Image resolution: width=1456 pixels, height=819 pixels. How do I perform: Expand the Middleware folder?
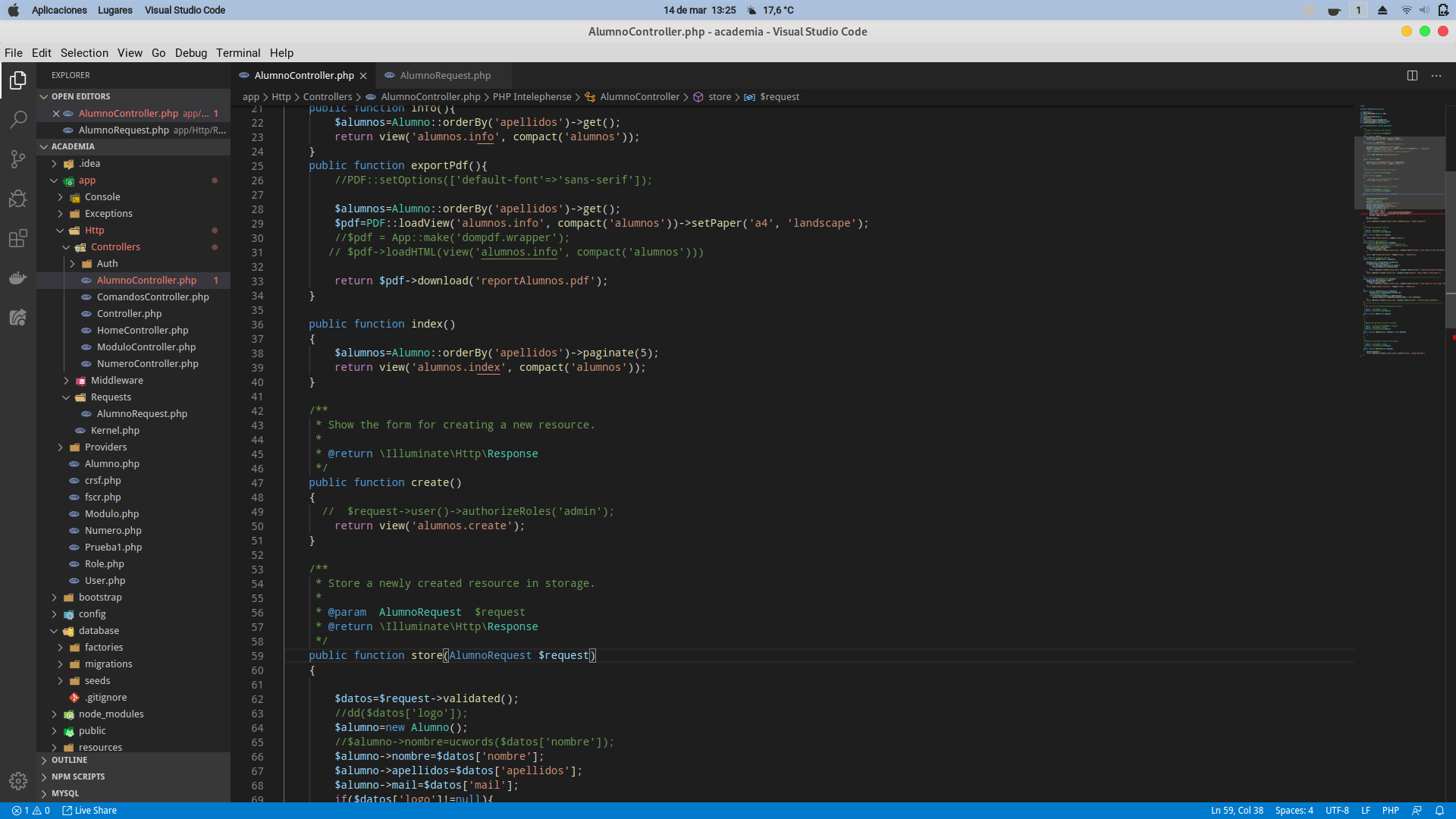[66, 381]
